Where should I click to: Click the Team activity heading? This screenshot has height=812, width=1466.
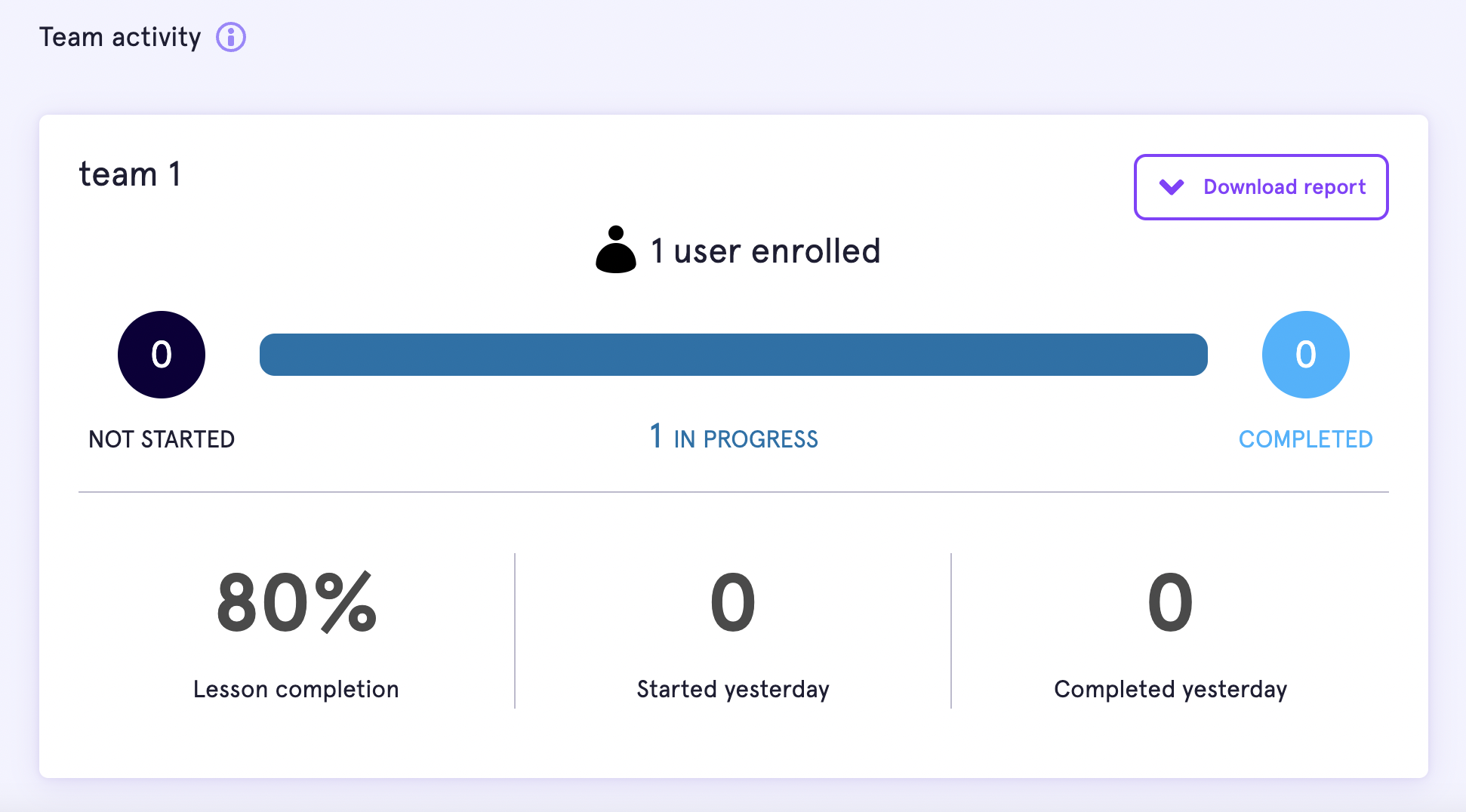click(x=120, y=37)
